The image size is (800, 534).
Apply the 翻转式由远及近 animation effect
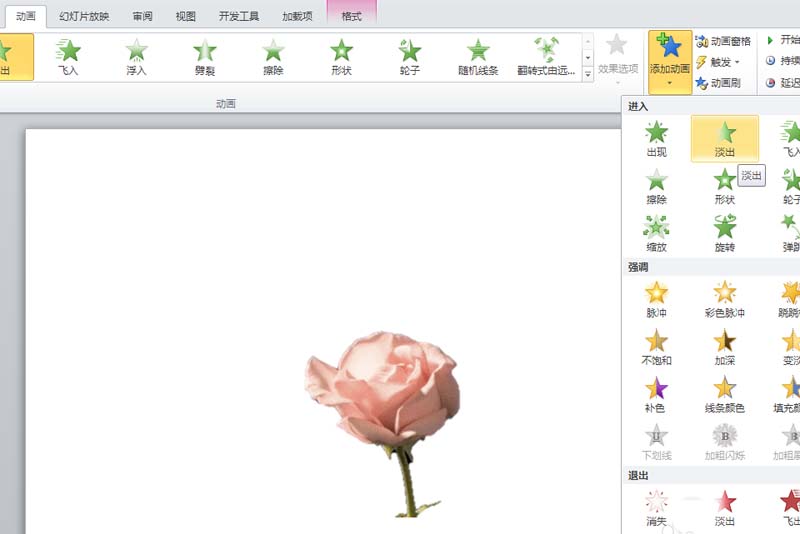click(x=546, y=57)
